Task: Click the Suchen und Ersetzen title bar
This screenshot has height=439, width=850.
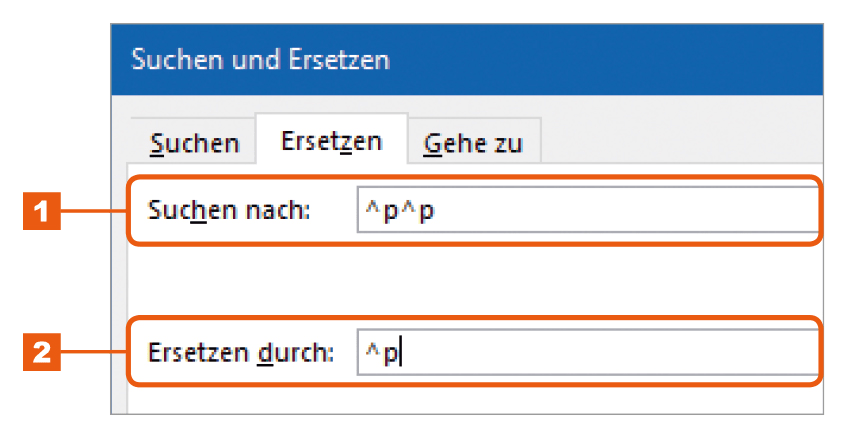Action: (x=467, y=60)
